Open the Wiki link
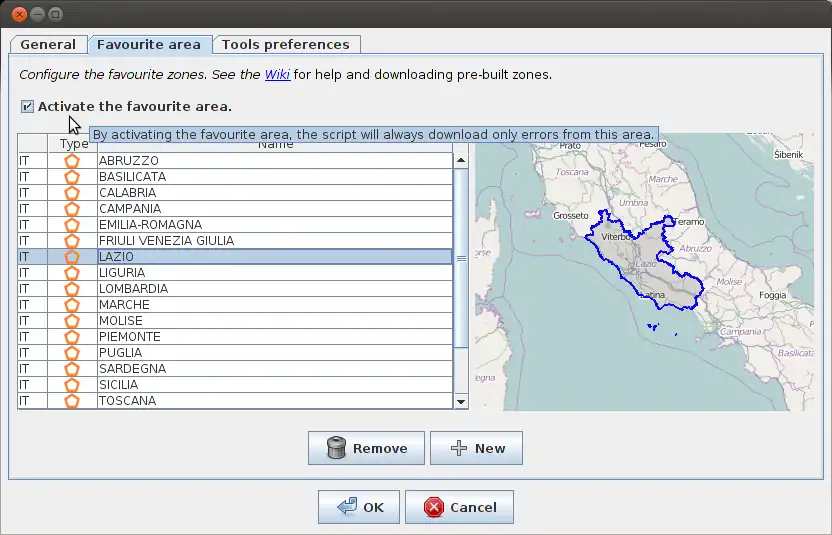Viewport: 832px width, 535px height. click(277, 74)
